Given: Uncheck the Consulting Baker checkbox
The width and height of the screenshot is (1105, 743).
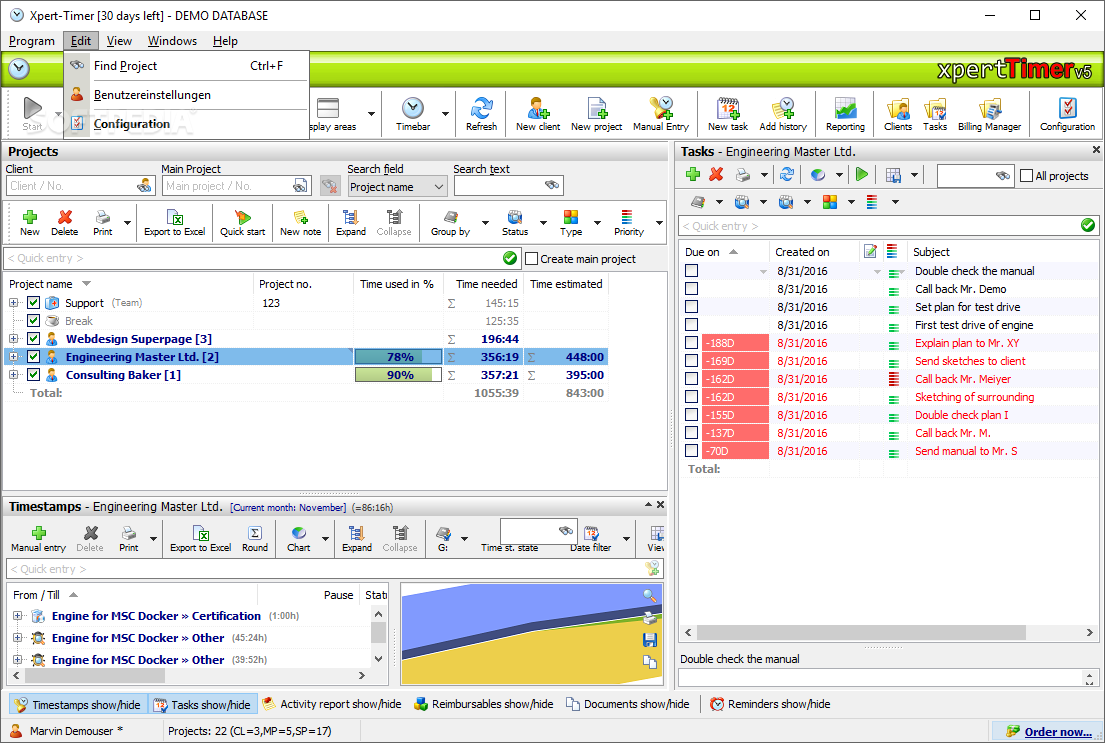Looking at the screenshot, I should pos(33,374).
